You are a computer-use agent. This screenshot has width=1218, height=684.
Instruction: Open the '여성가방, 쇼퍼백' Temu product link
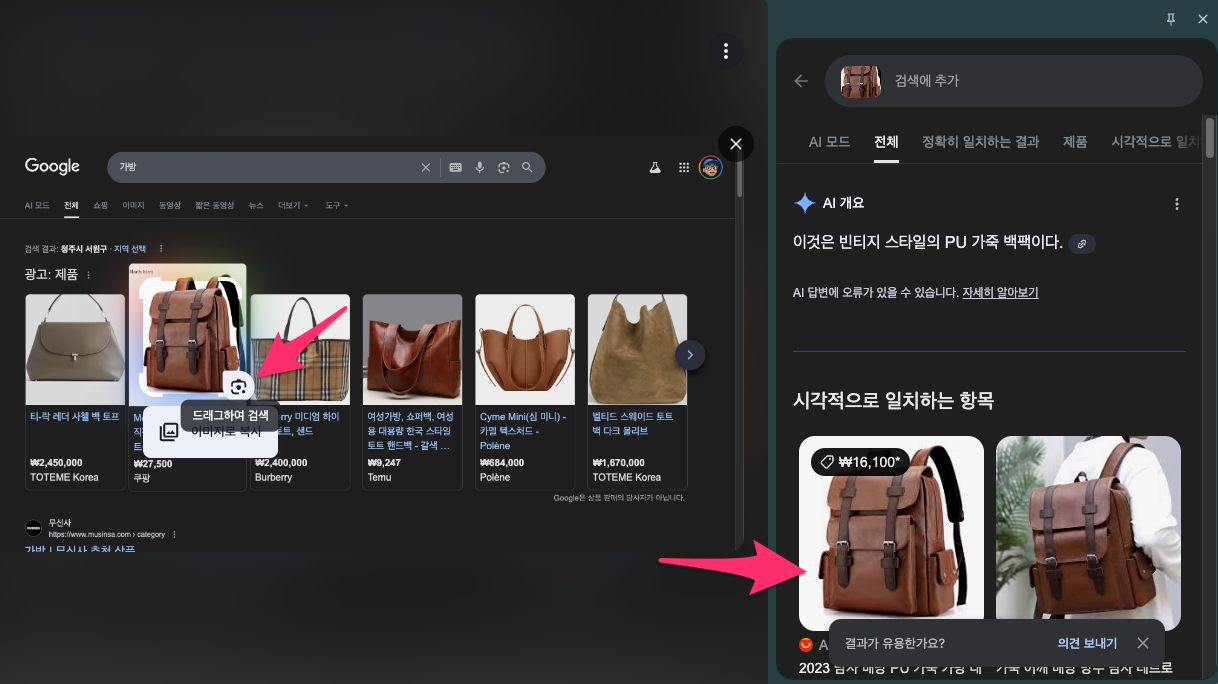410,431
